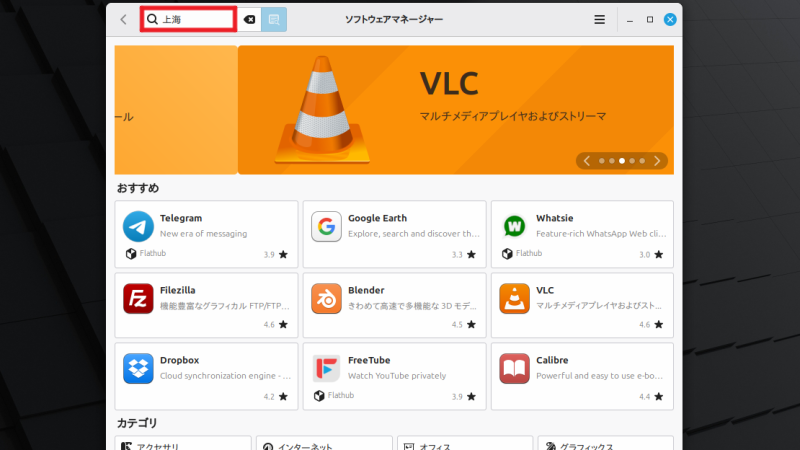Click the カテゴリ section heading
The image size is (800, 450).
137,423
